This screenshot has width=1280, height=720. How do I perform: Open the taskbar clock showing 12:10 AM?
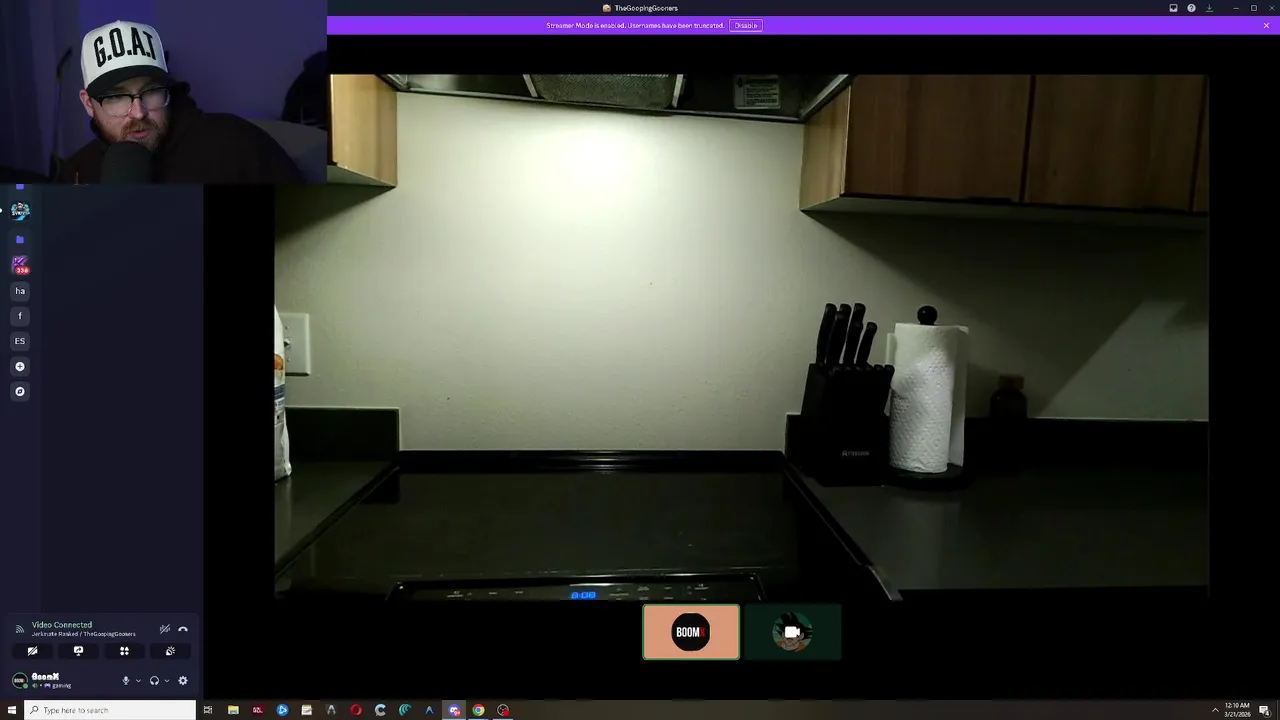coord(1238,710)
